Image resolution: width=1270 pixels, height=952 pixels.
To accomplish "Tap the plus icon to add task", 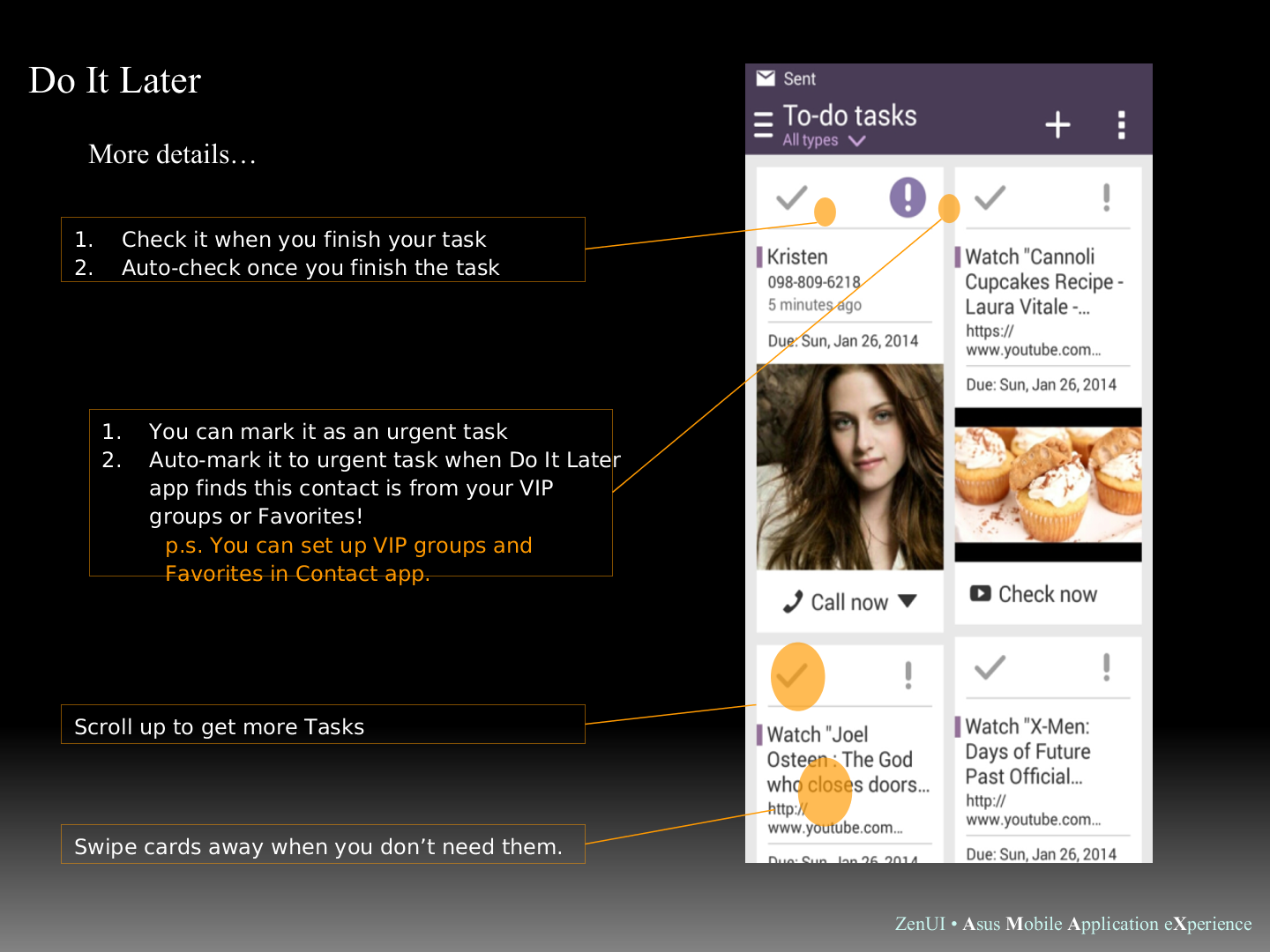I will (1057, 125).
